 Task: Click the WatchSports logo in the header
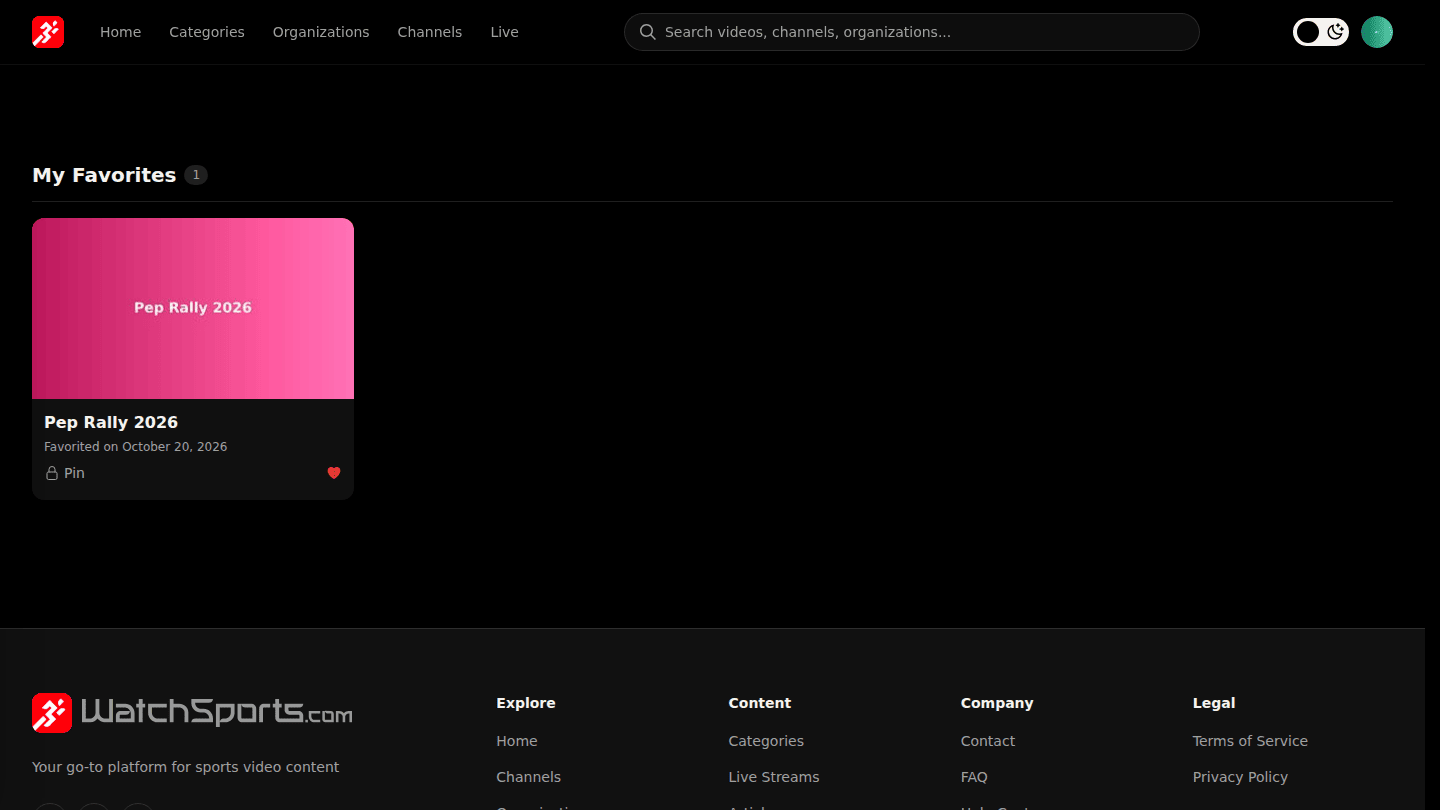[x=48, y=32]
